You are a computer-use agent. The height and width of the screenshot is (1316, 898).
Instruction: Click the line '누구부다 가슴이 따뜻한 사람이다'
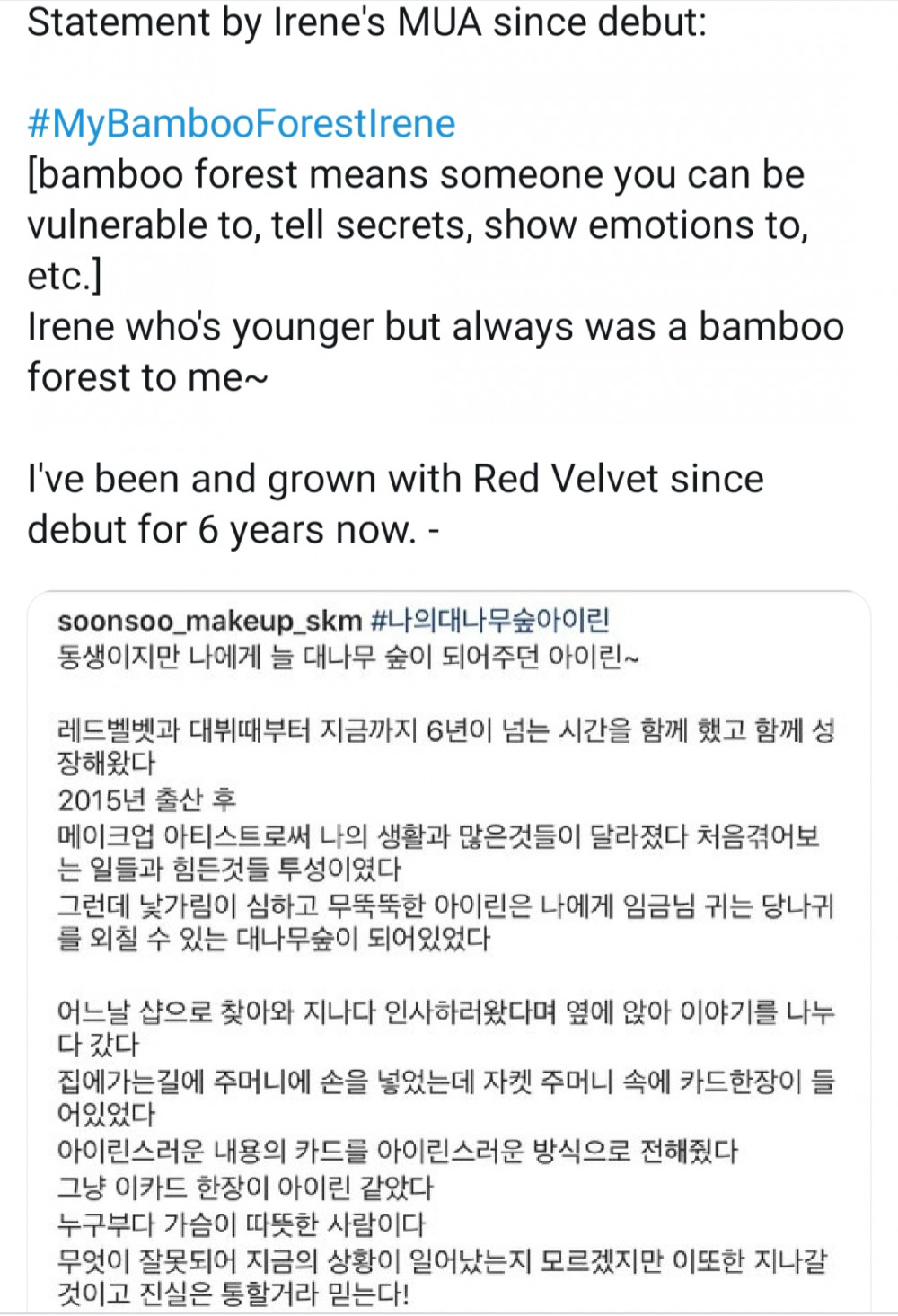(241, 1223)
